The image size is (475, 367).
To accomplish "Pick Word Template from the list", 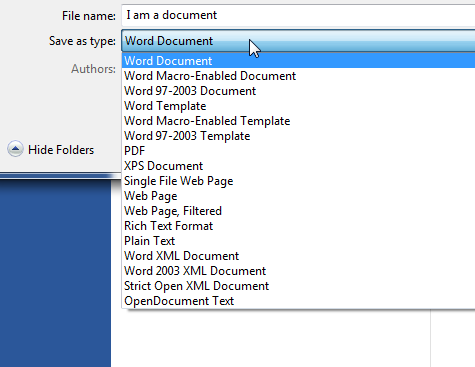I will tap(299, 106).
